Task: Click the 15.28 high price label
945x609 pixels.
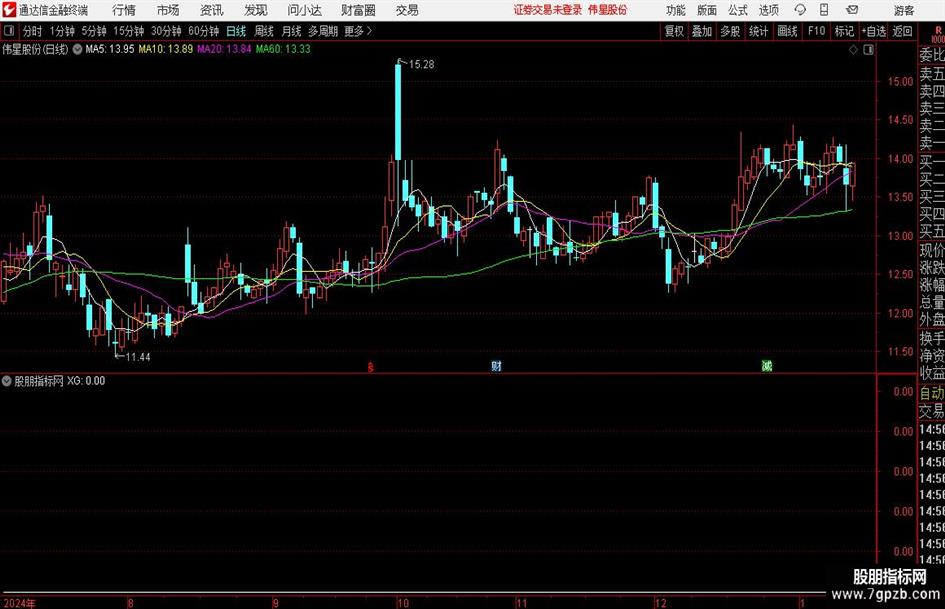Action: (x=421, y=65)
